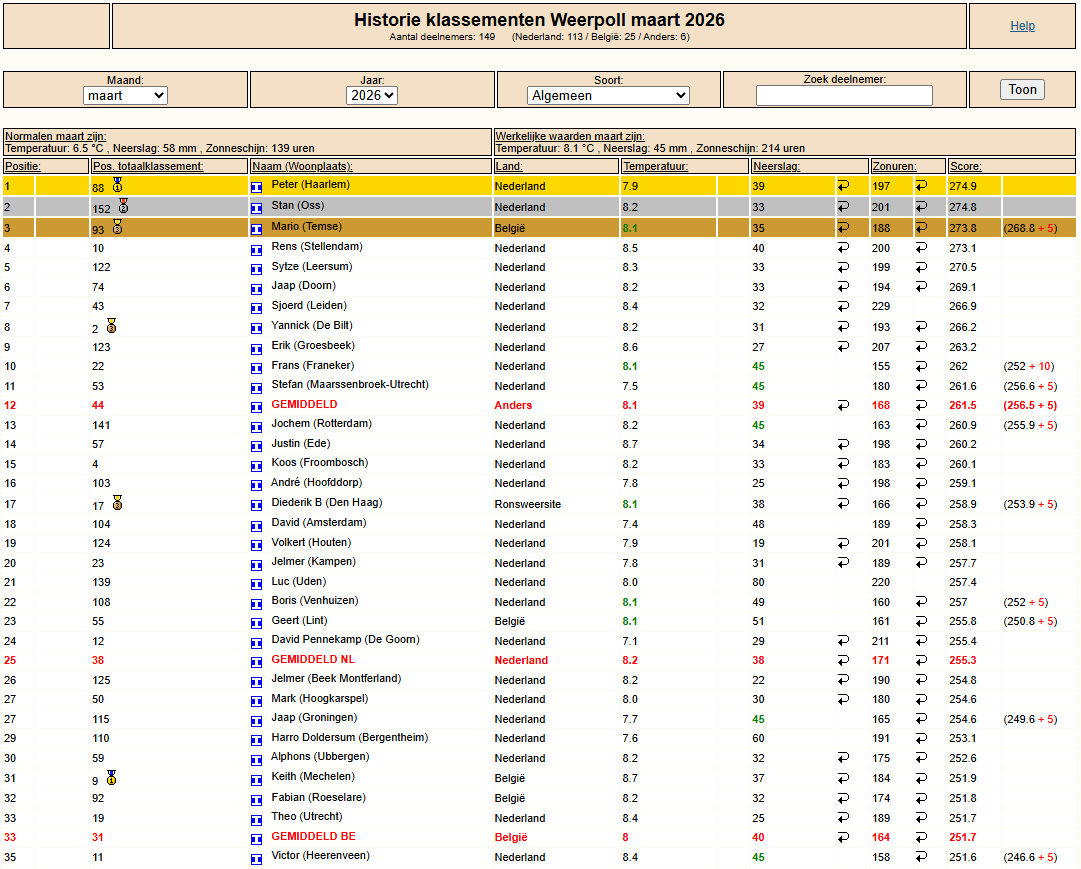
Task: Expand the Soort dropdown set to Algemeen
Action: (x=608, y=96)
